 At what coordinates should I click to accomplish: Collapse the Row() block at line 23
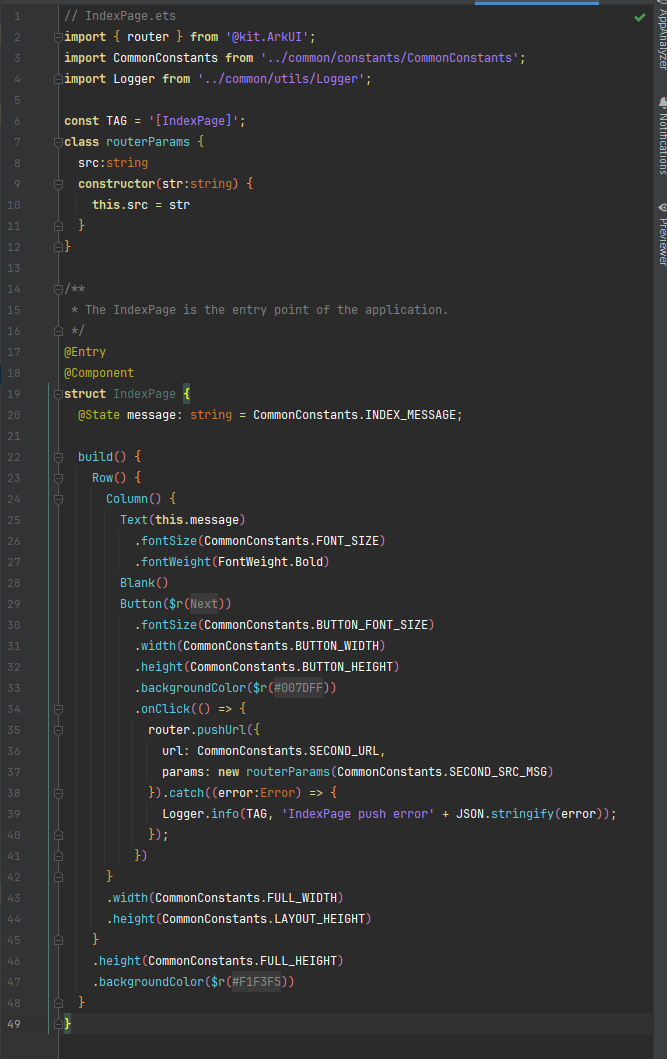click(x=59, y=478)
